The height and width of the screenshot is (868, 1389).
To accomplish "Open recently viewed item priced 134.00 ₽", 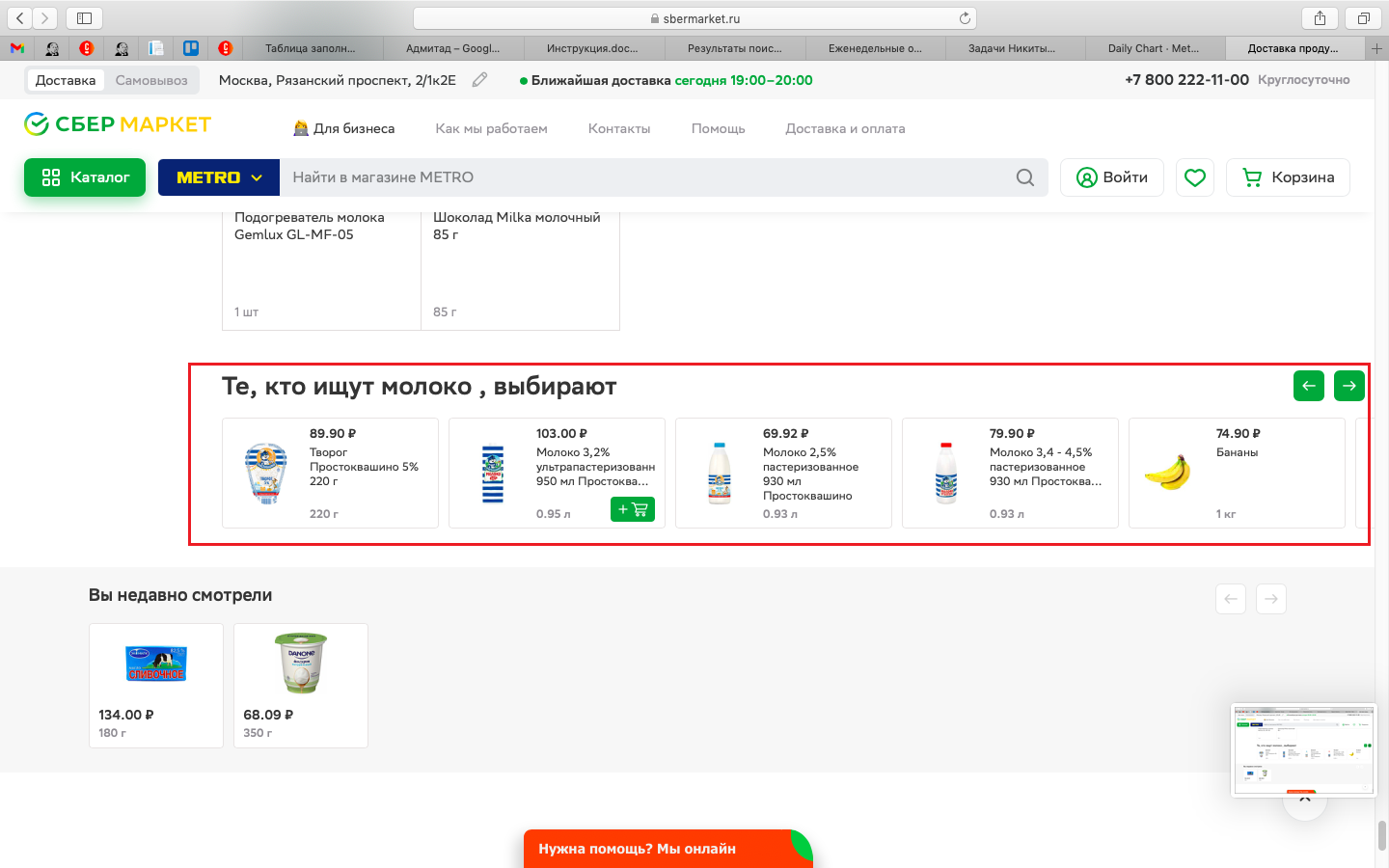I will pos(156,686).
